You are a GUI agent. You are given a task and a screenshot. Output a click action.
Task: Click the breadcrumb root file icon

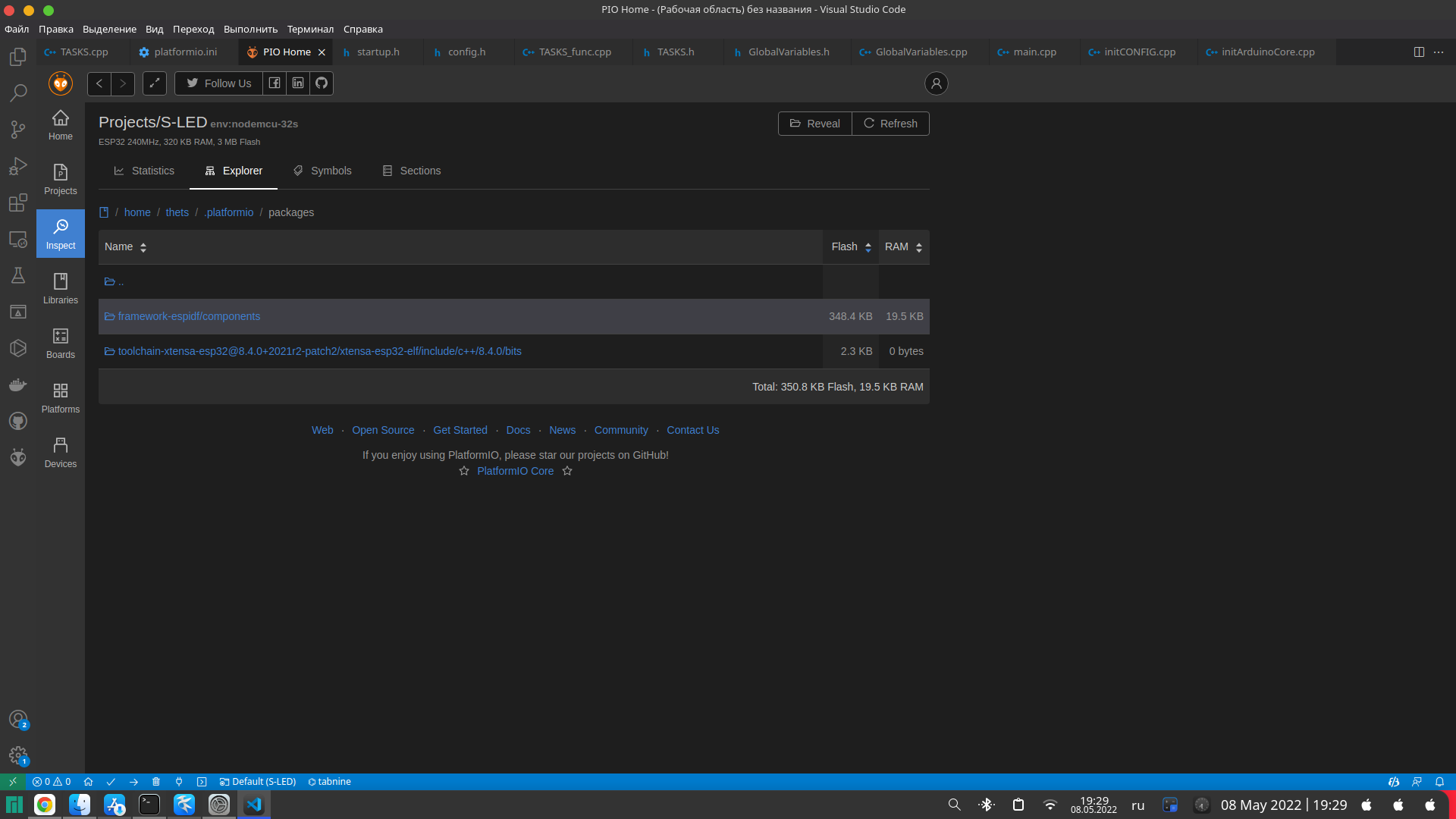click(104, 212)
